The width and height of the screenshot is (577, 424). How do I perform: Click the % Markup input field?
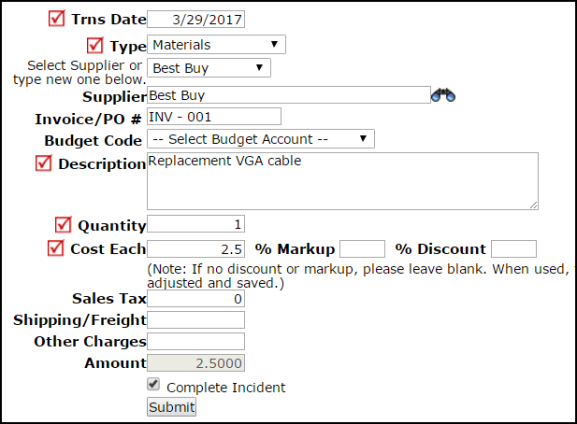click(362, 249)
